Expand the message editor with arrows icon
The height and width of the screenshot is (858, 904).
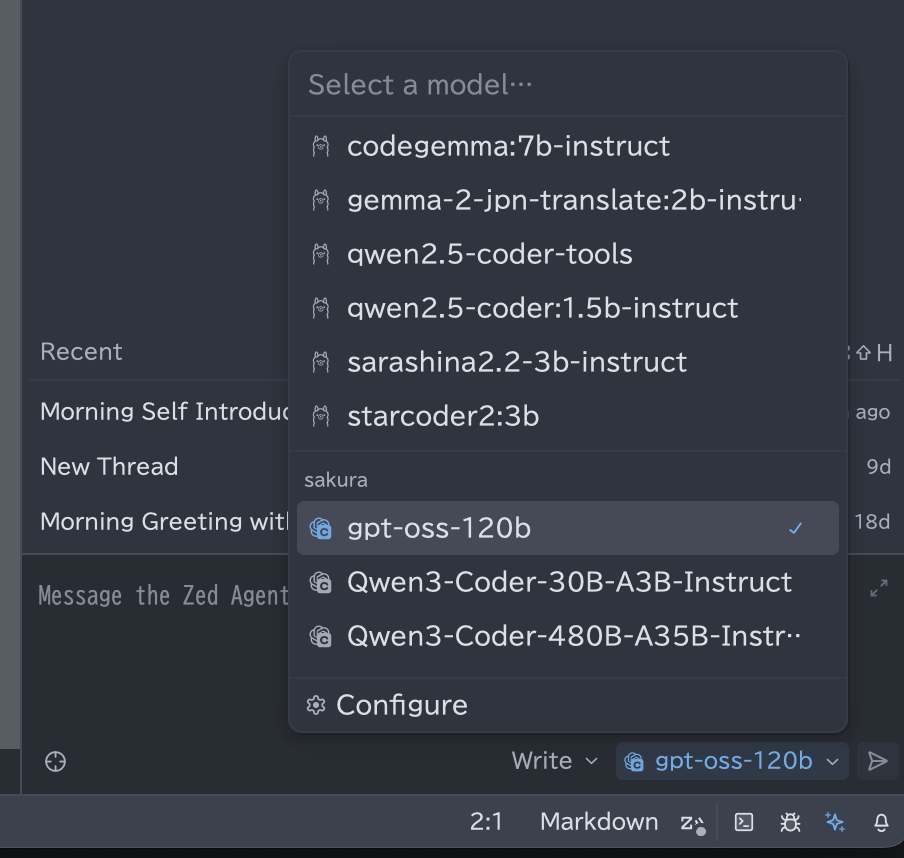[x=879, y=589]
